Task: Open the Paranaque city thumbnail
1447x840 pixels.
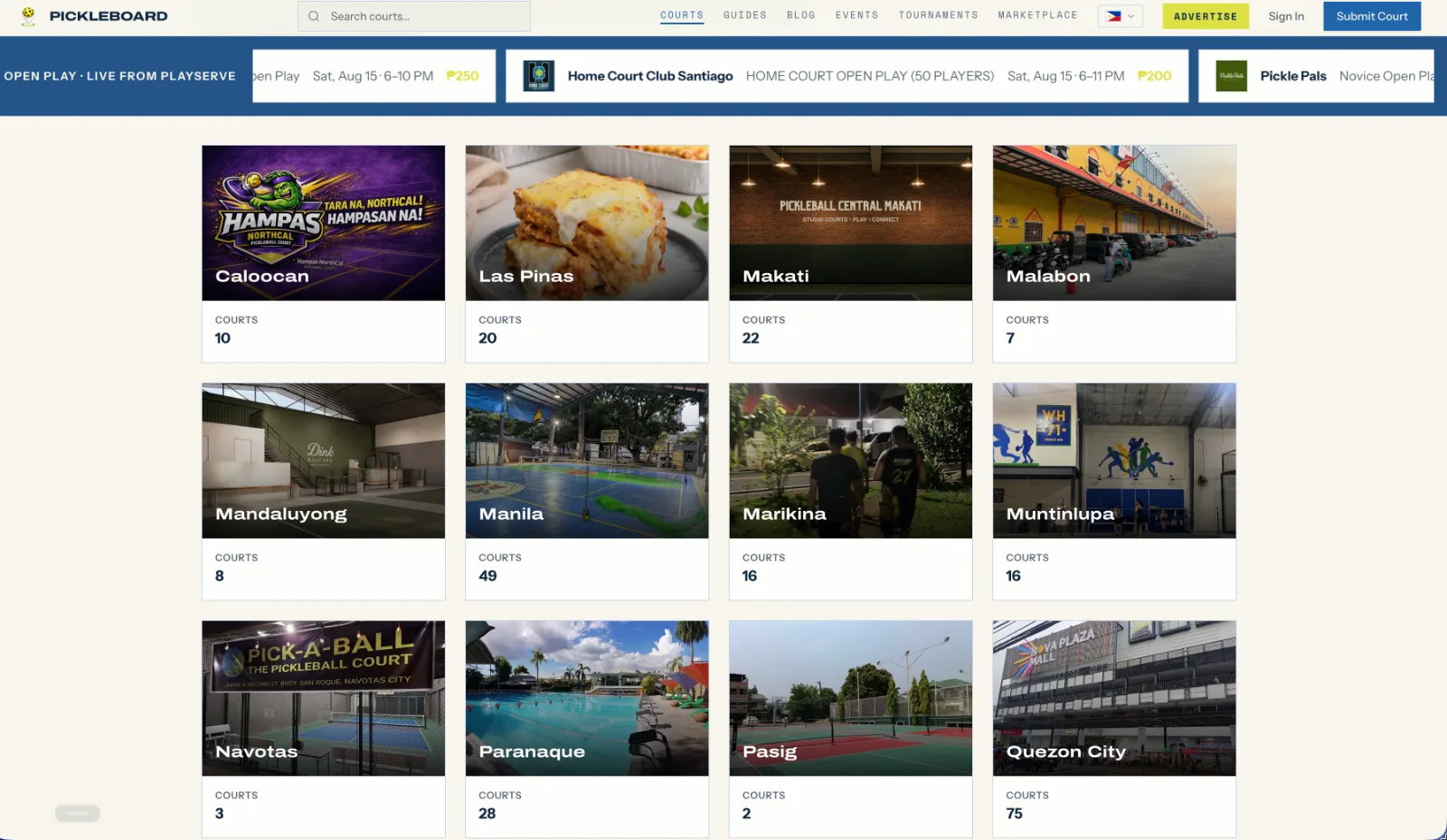Action: coord(587,698)
